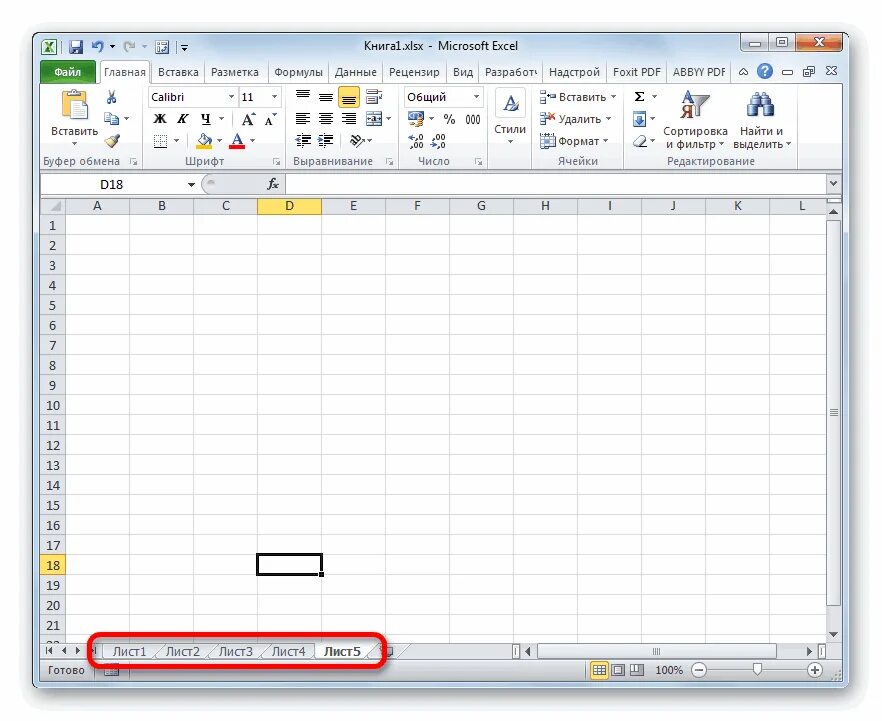Click into the formula bar
This screenshot has height=721, width=882.
(556, 184)
